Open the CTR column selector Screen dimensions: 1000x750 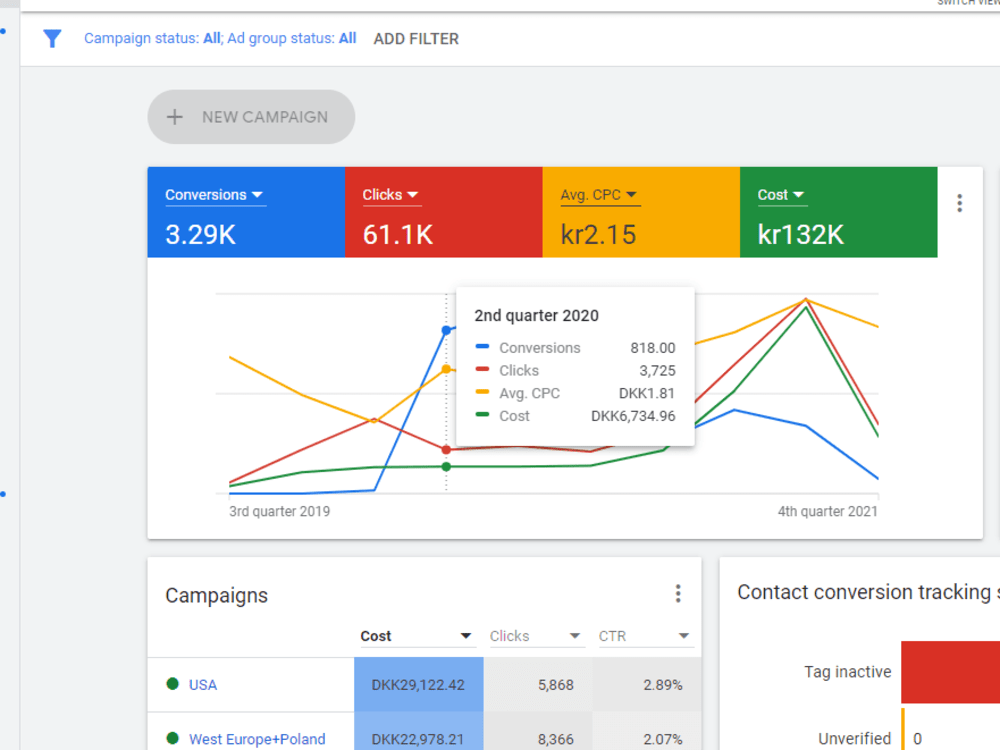[x=683, y=635]
